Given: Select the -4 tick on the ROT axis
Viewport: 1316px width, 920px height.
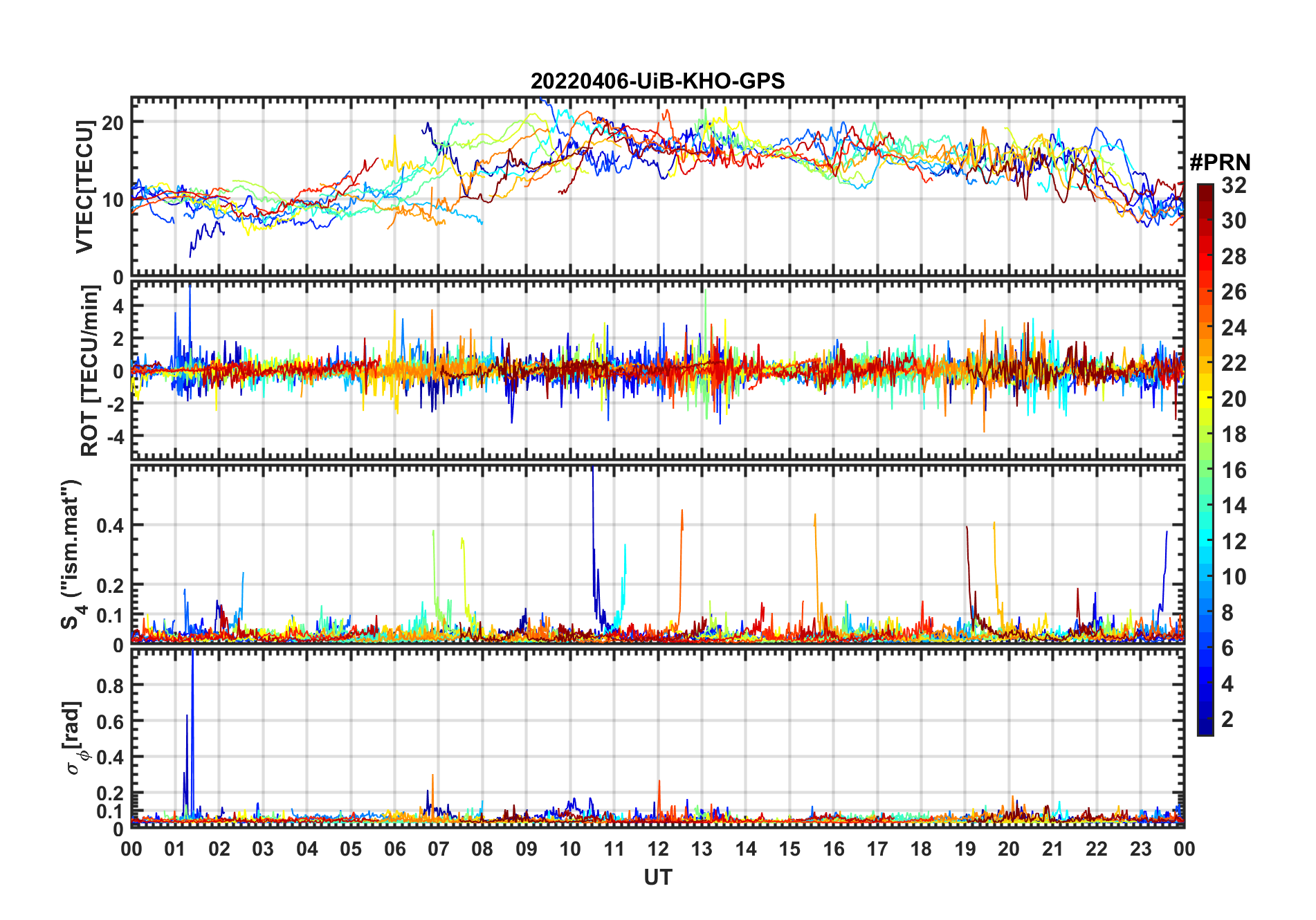Looking at the screenshot, I should point(115,436).
